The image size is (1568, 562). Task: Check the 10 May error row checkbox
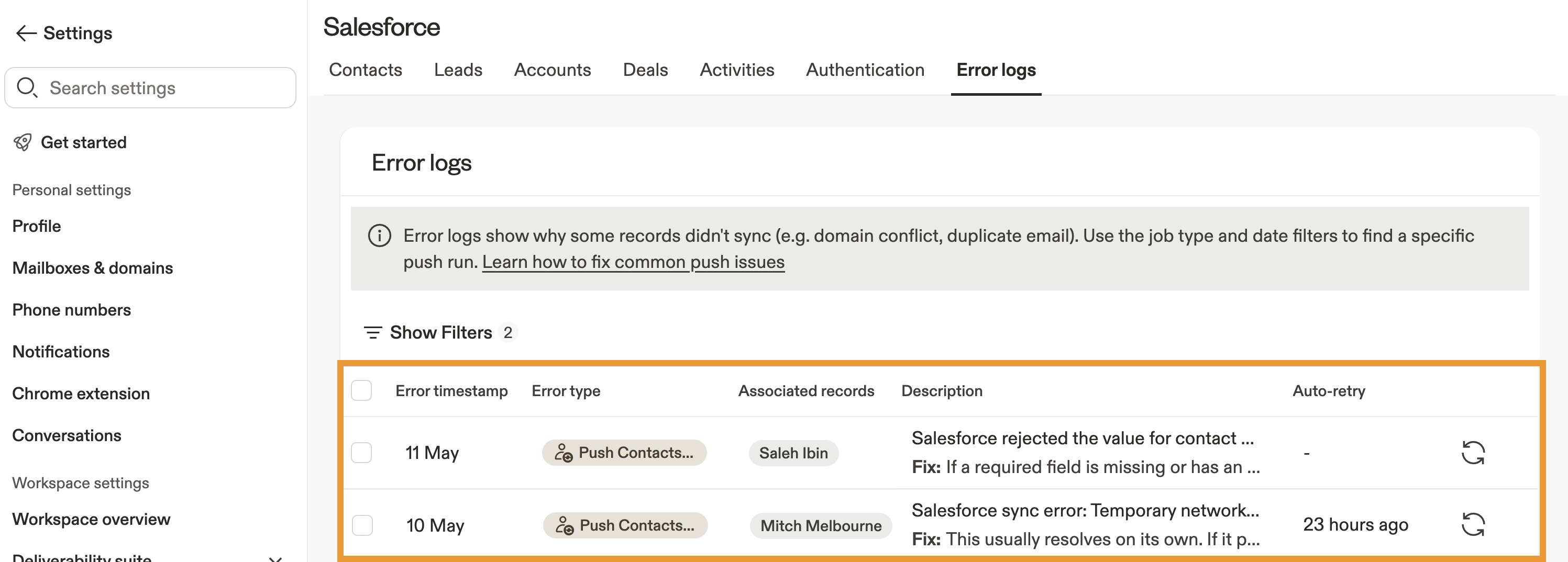362,525
